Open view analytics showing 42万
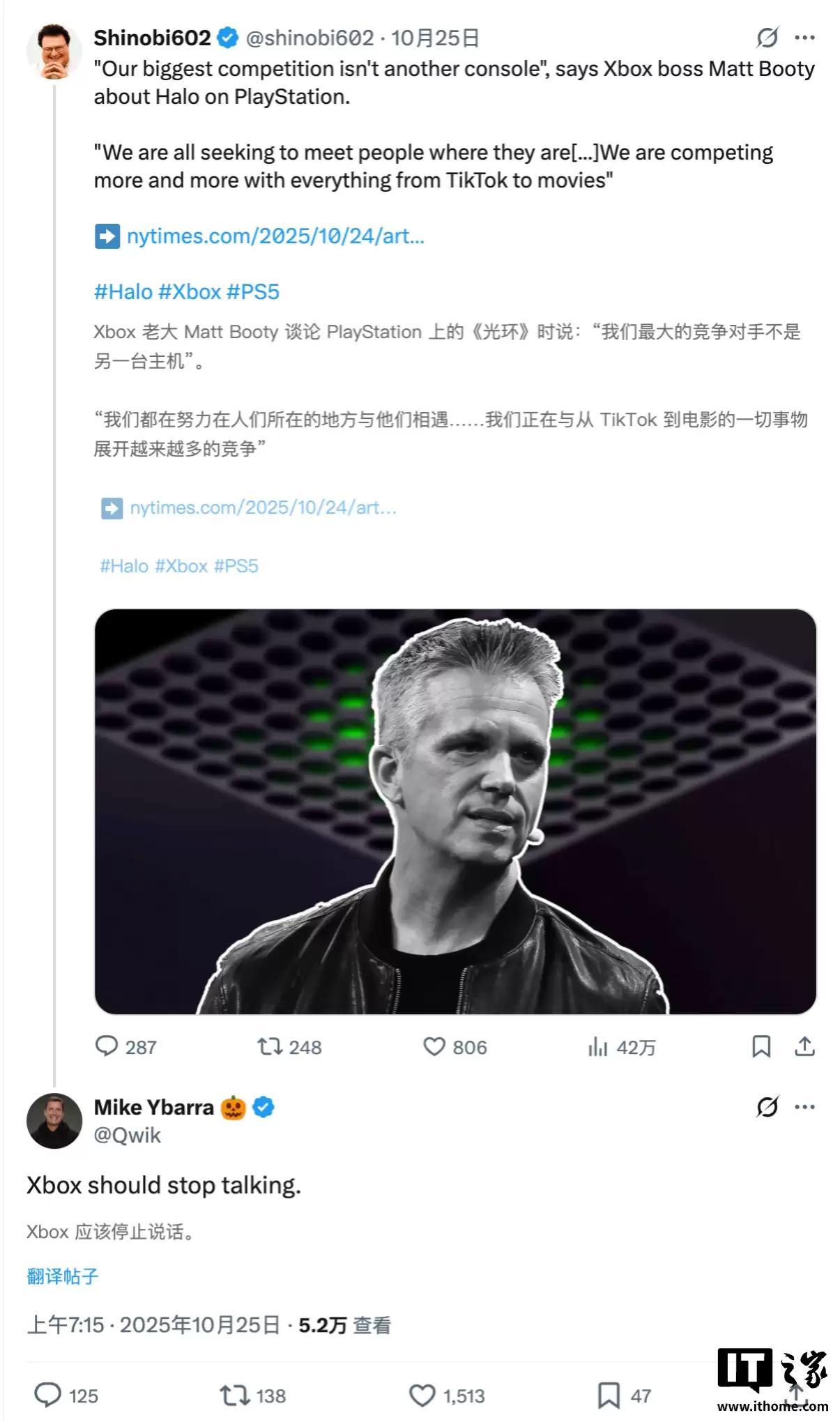The width and height of the screenshot is (840, 1422). [x=600, y=1046]
